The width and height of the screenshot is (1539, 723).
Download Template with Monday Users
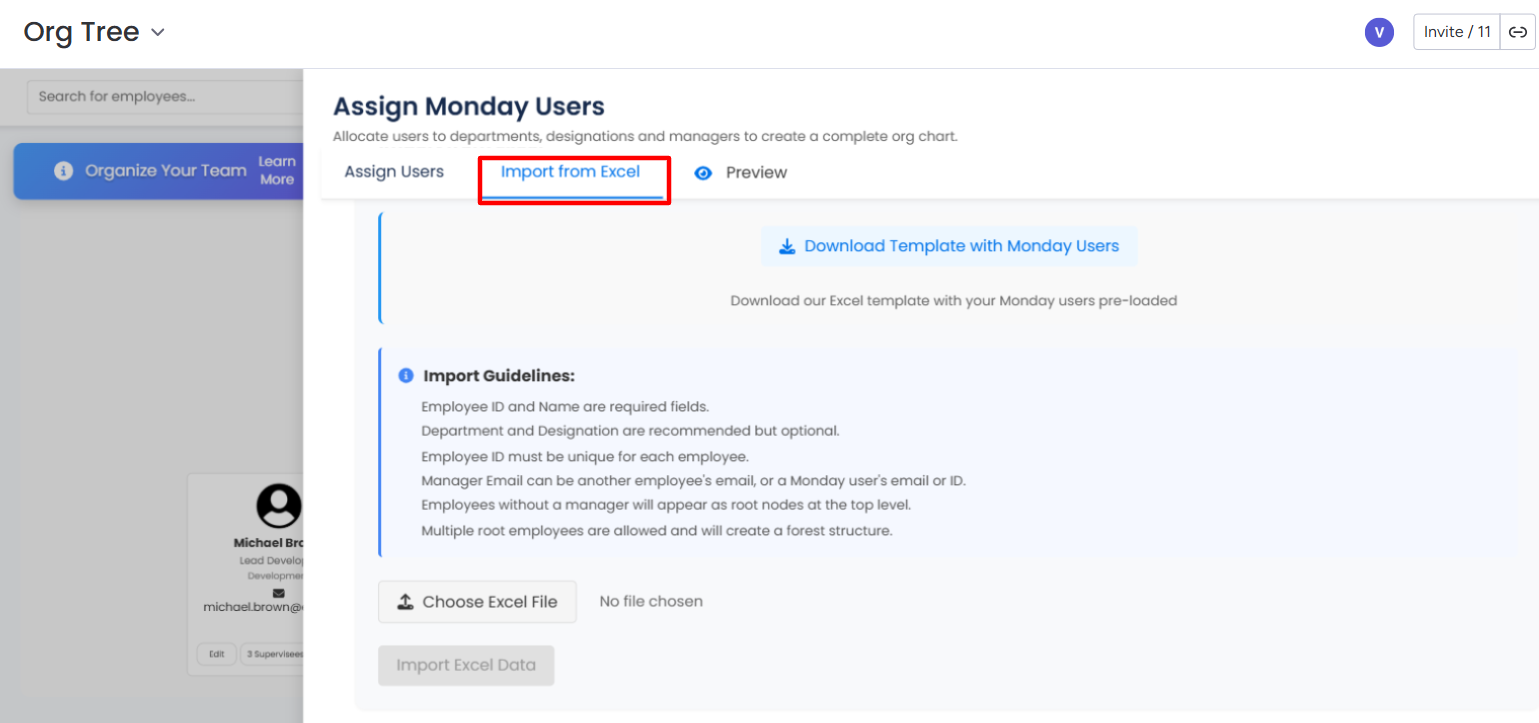tap(949, 246)
